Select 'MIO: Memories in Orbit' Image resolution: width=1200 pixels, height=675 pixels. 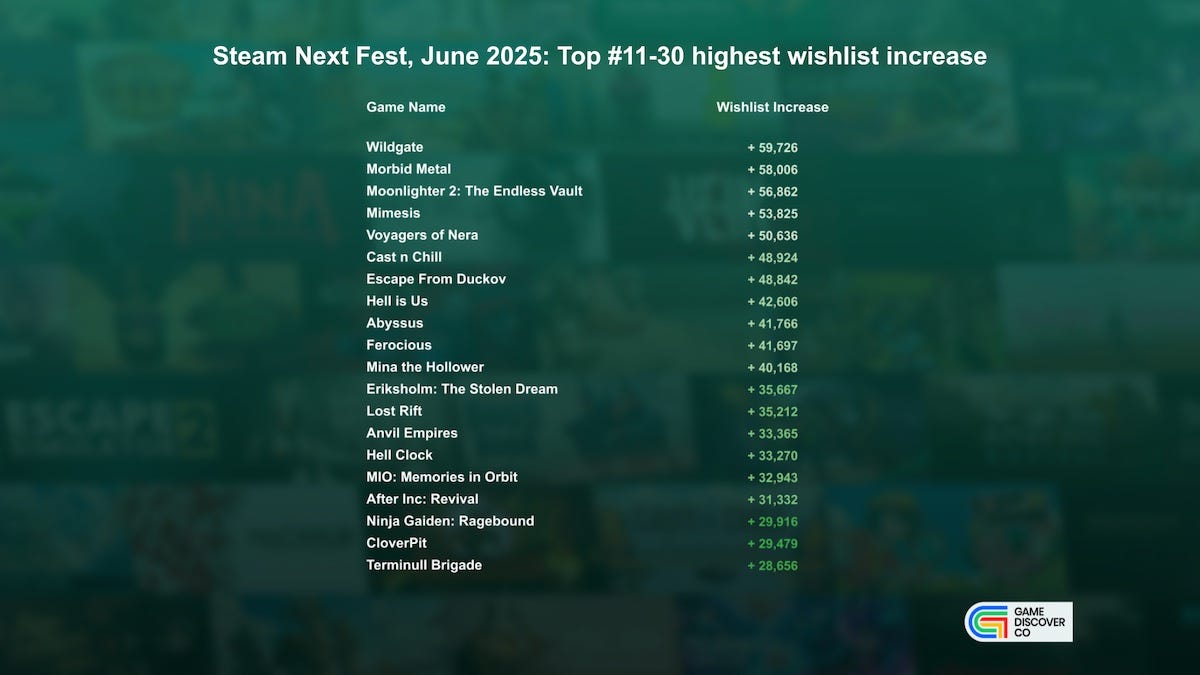pos(442,477)
